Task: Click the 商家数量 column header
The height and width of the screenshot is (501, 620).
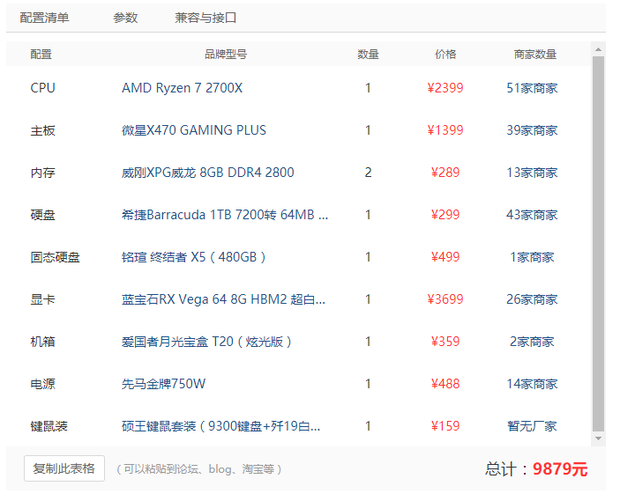Action: pyautogui.click(x=535, y=54)
